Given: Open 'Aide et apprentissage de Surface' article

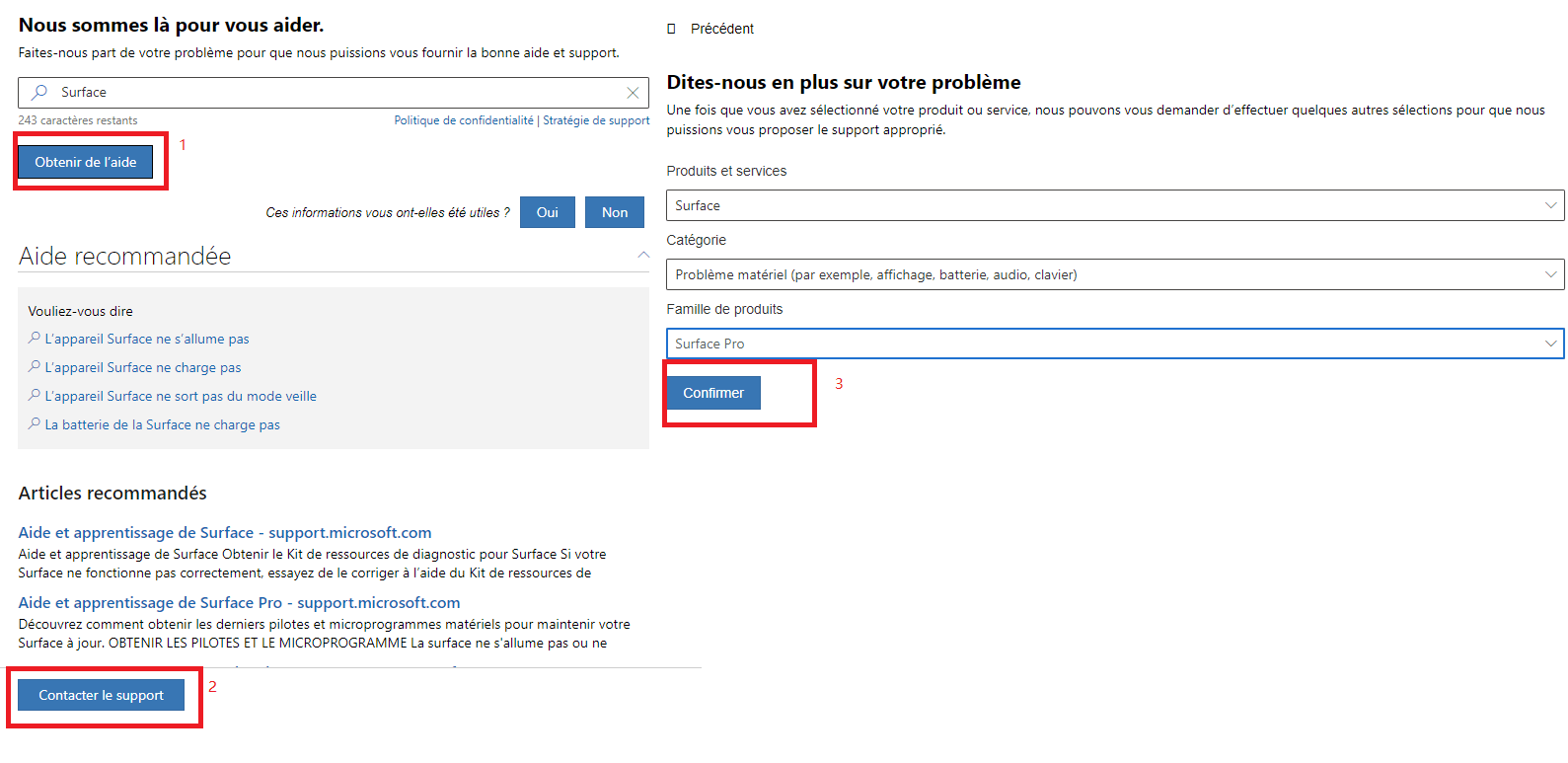Looking at the screenshot, I should click(225, 532).
